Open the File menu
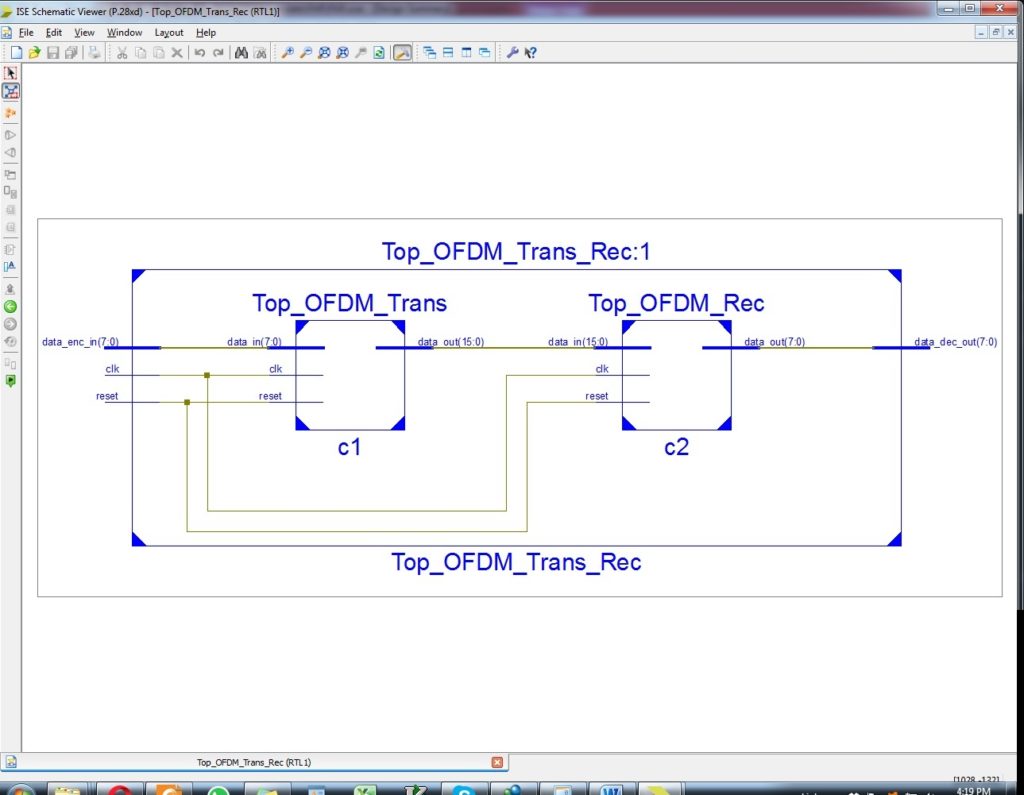The image size is (1024, 795). coord(25,32)
